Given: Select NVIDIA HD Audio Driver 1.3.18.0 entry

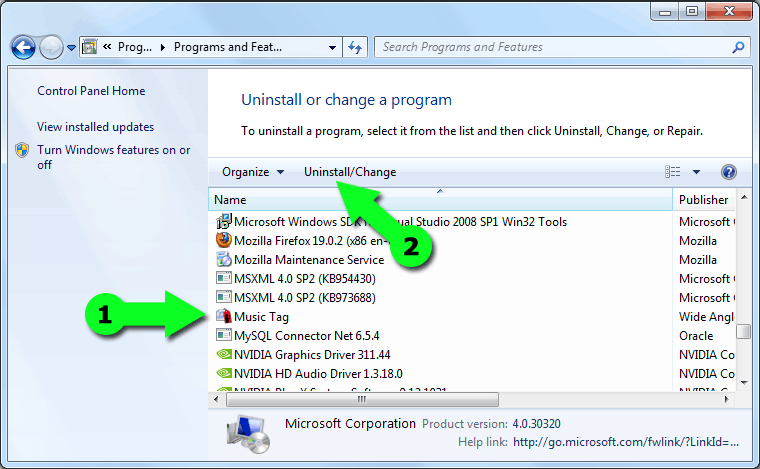Looking at the screenshot, I should pos(318,374).
